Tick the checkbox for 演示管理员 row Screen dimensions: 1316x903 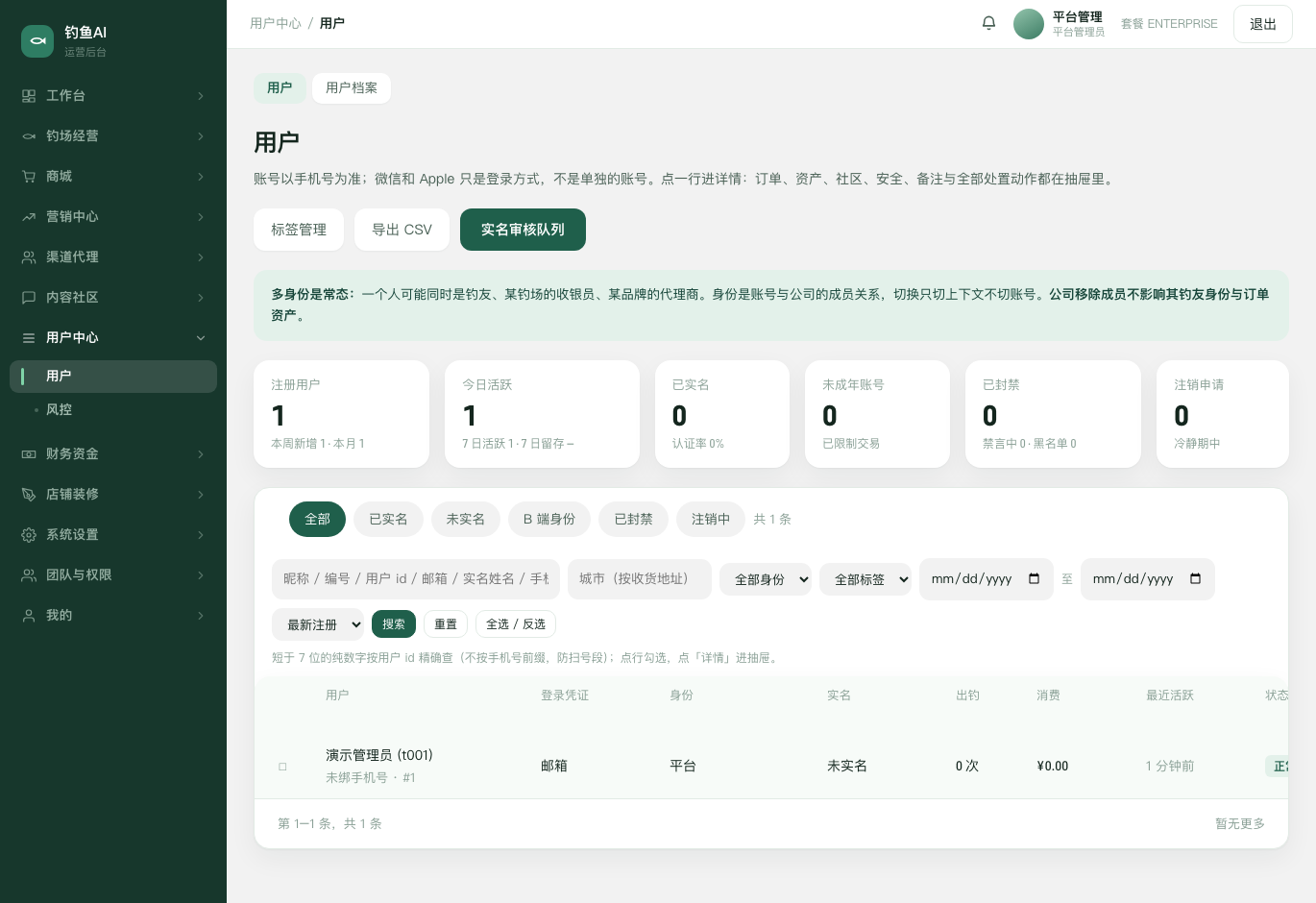(282, 767)
